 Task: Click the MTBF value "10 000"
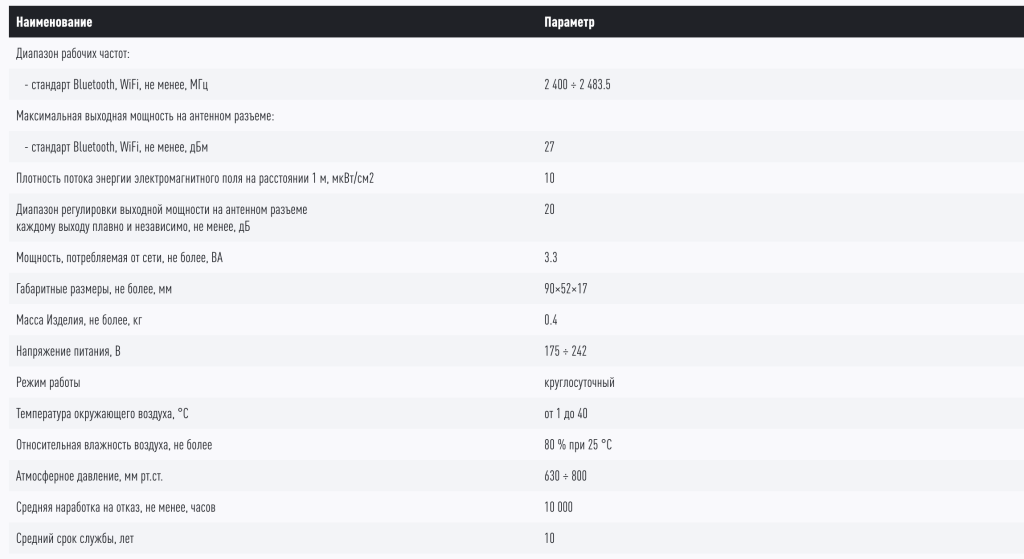pyautogui.click(x=558, y=507)
